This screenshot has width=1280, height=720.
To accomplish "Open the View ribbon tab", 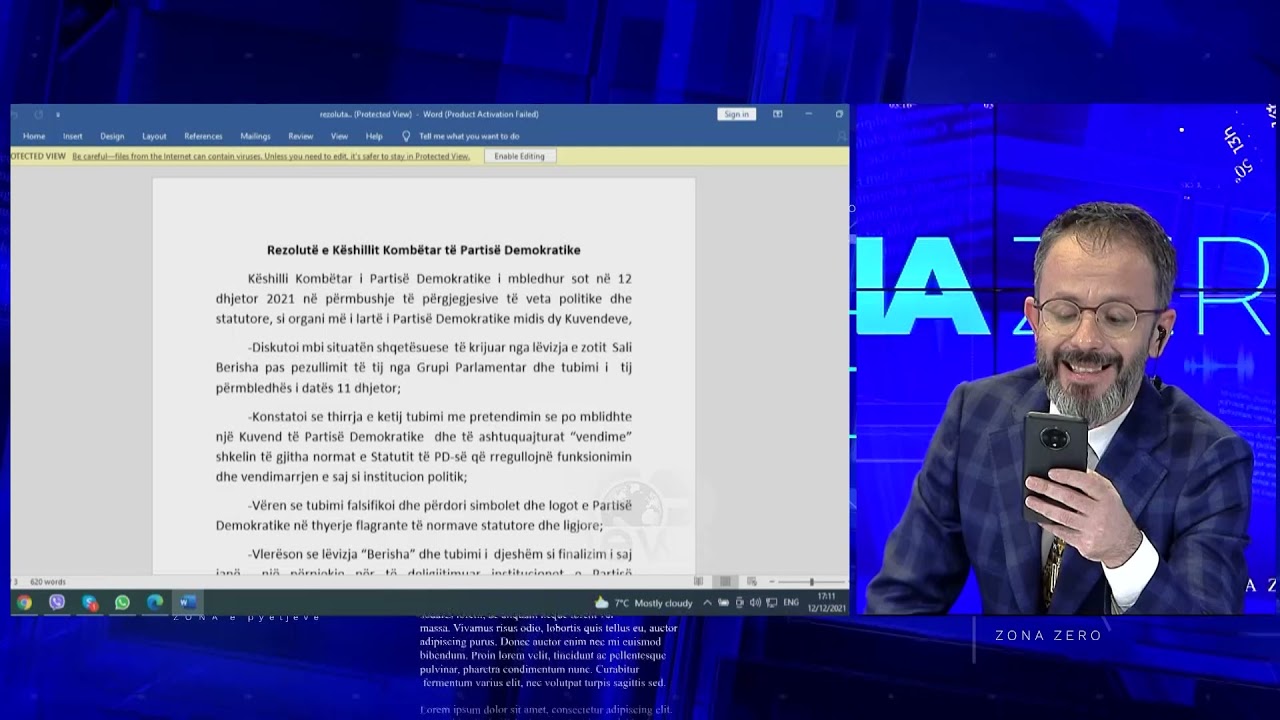I will click(340, 136).
